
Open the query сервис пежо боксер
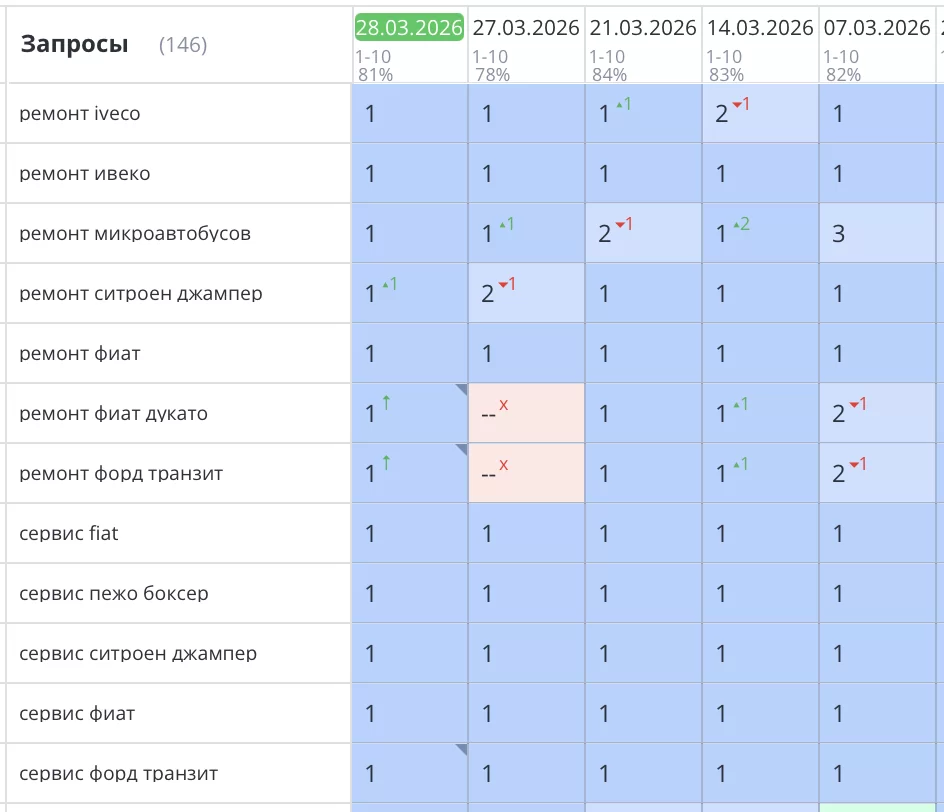pyautogui.click(x=114, y=593)
